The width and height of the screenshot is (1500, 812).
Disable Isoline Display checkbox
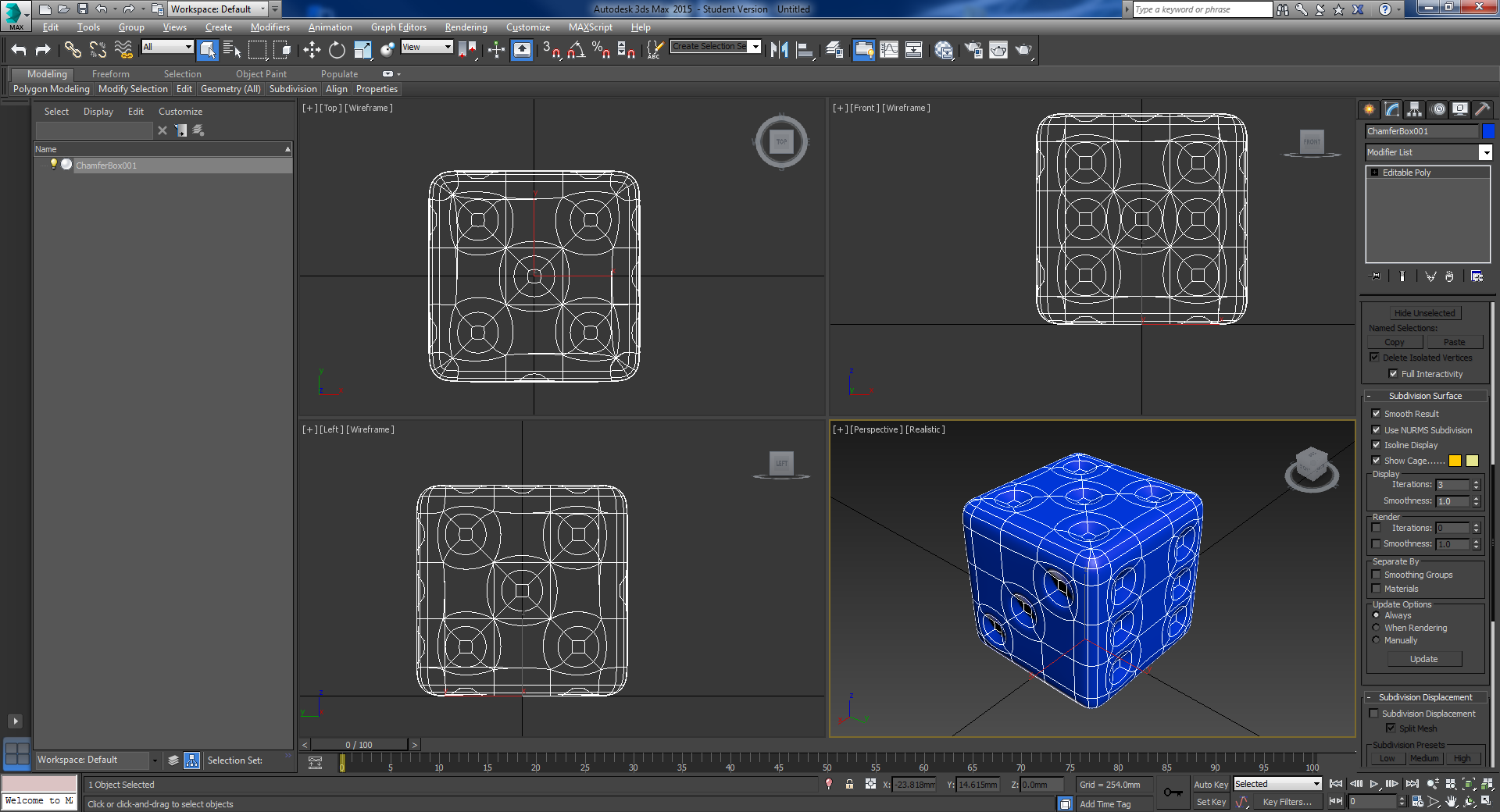1377,445
